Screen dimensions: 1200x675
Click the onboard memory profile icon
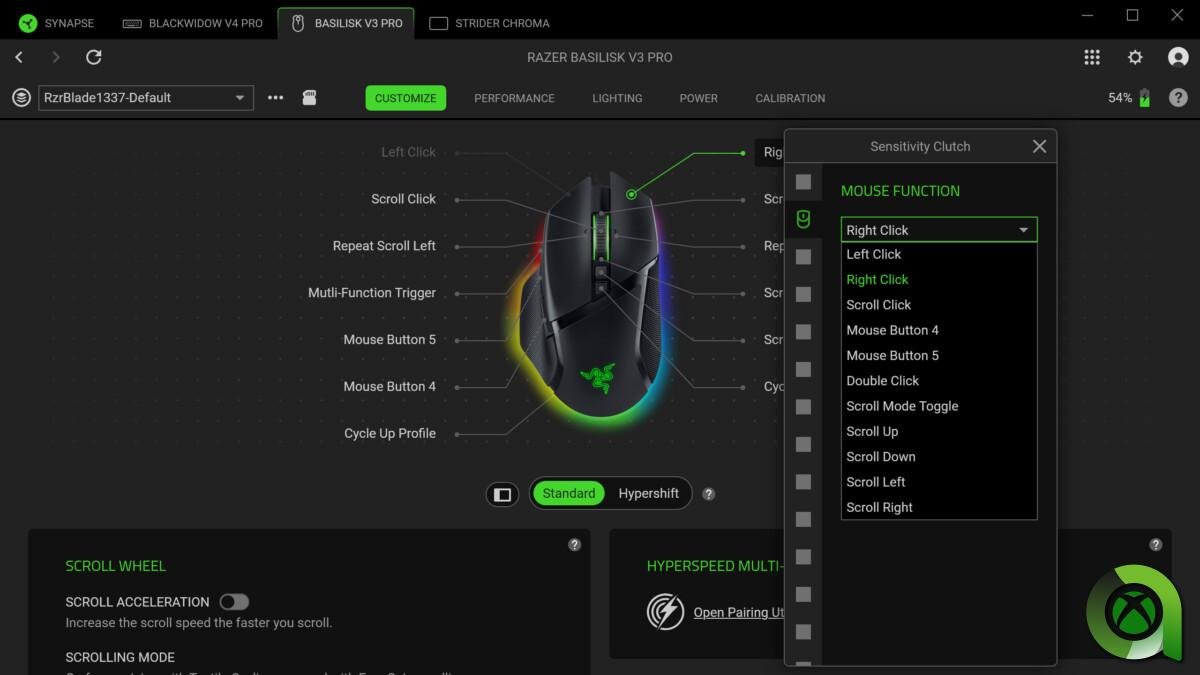coord(309,98)
